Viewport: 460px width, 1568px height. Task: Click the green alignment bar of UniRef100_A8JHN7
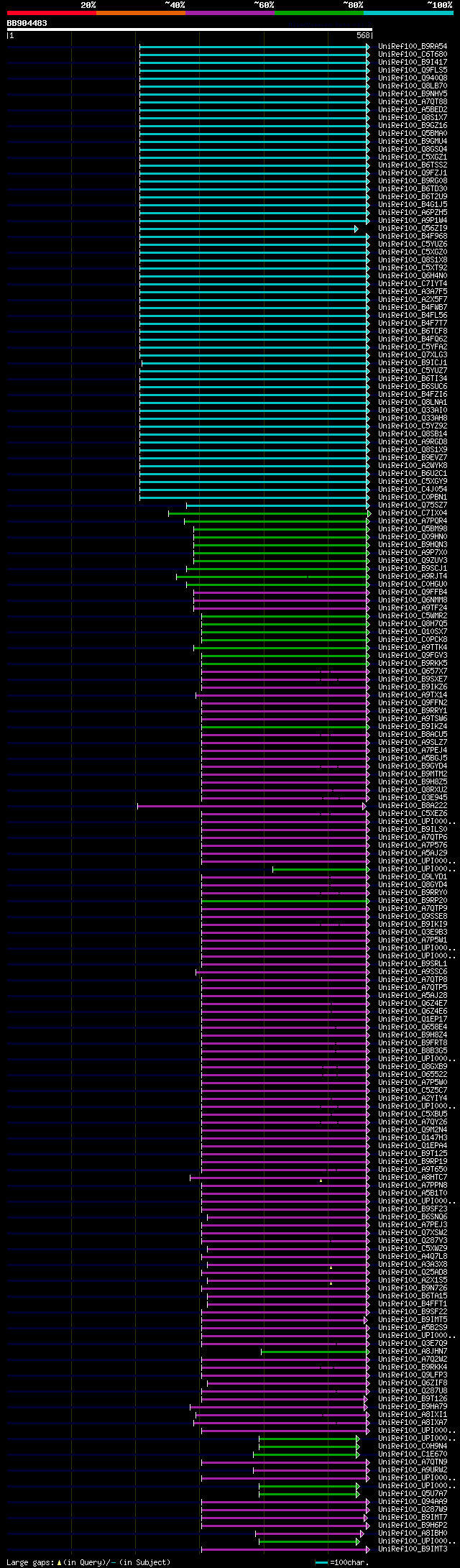point(313,1352)
